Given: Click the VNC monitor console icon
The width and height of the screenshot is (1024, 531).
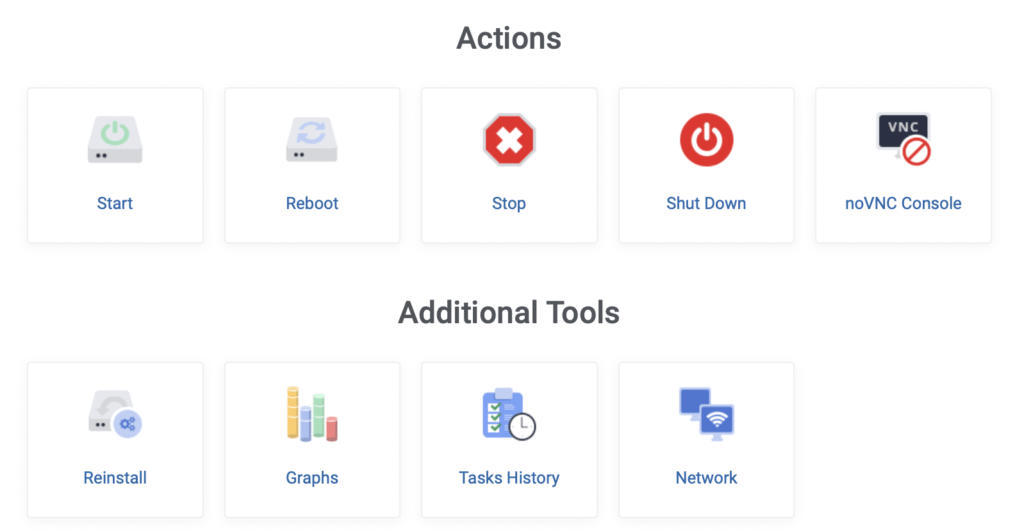Looking at the screenshot, I should [904, 139].
